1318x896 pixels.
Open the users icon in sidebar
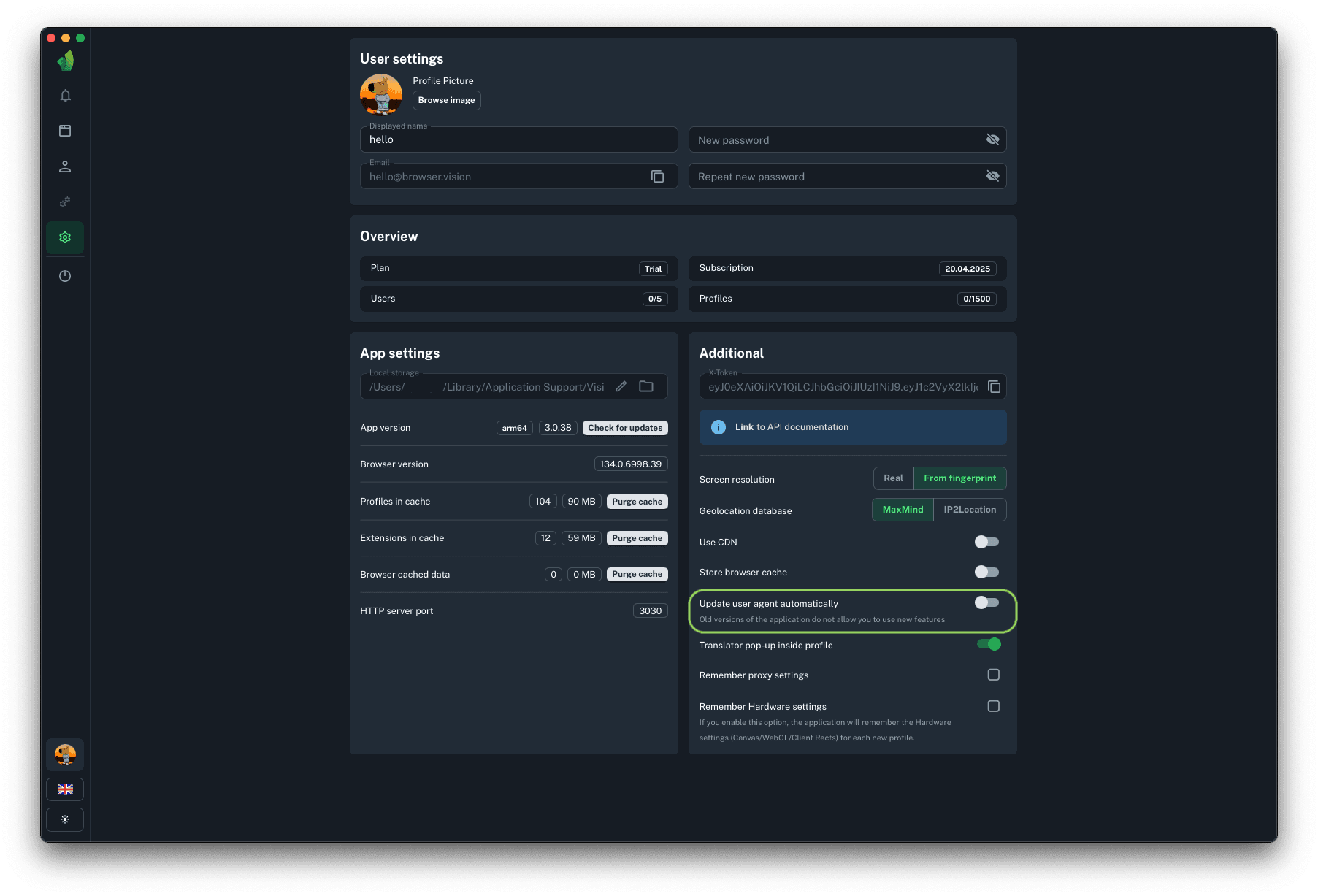(65, 166)
